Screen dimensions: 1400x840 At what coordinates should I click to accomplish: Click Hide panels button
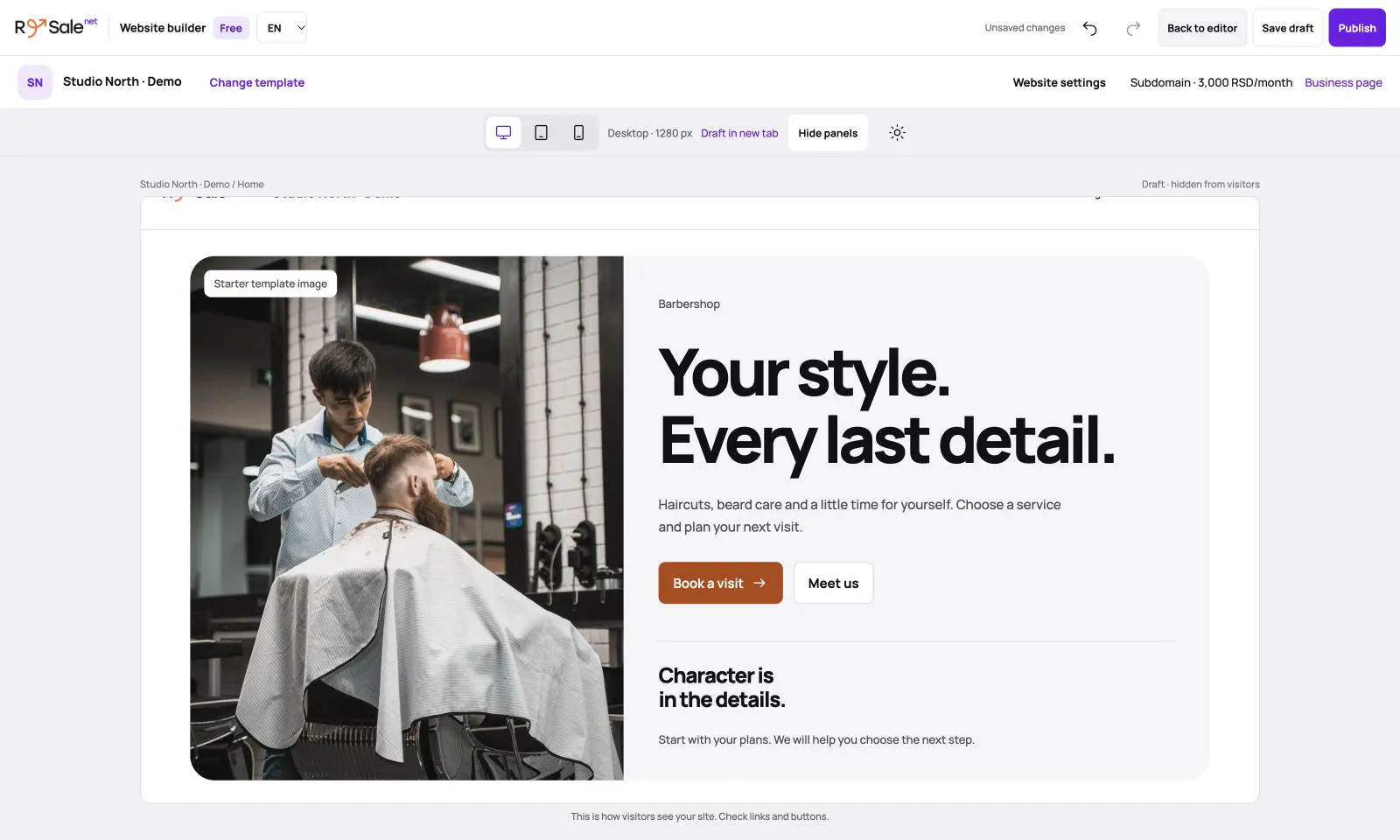(828, 133)
